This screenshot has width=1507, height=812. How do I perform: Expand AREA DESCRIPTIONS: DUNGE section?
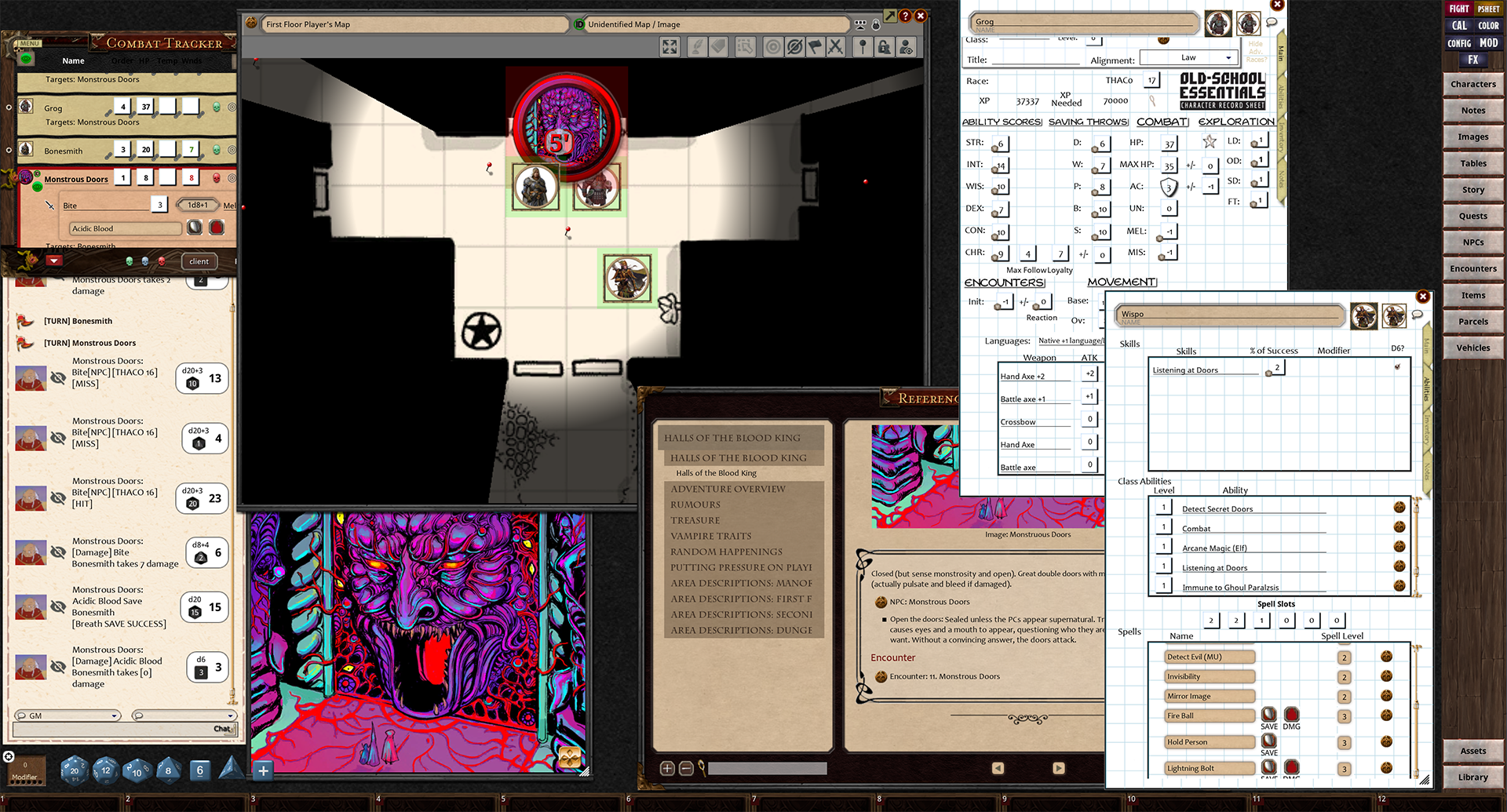[x=741, y=630]
